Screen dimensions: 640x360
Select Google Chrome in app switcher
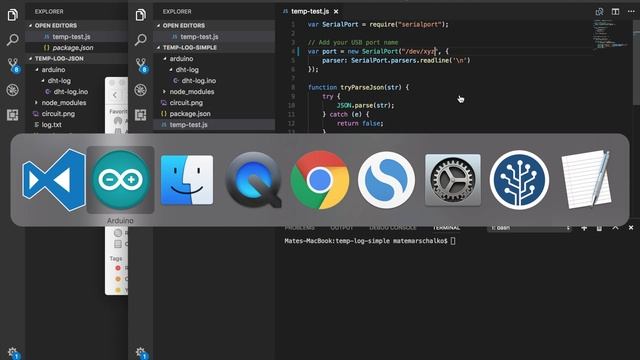[320, 180]
